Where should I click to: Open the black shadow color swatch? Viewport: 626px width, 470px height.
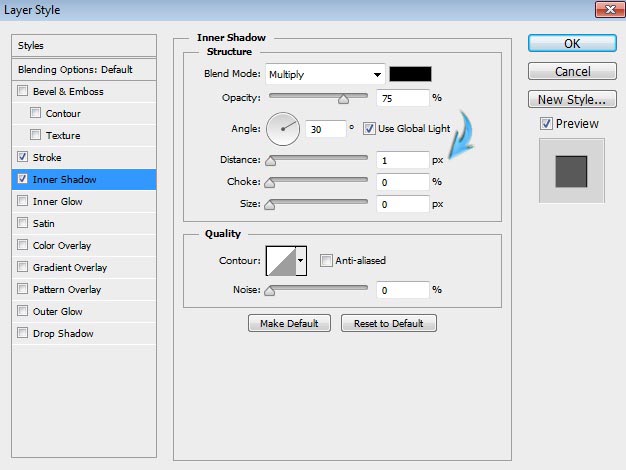click(410, 74)
